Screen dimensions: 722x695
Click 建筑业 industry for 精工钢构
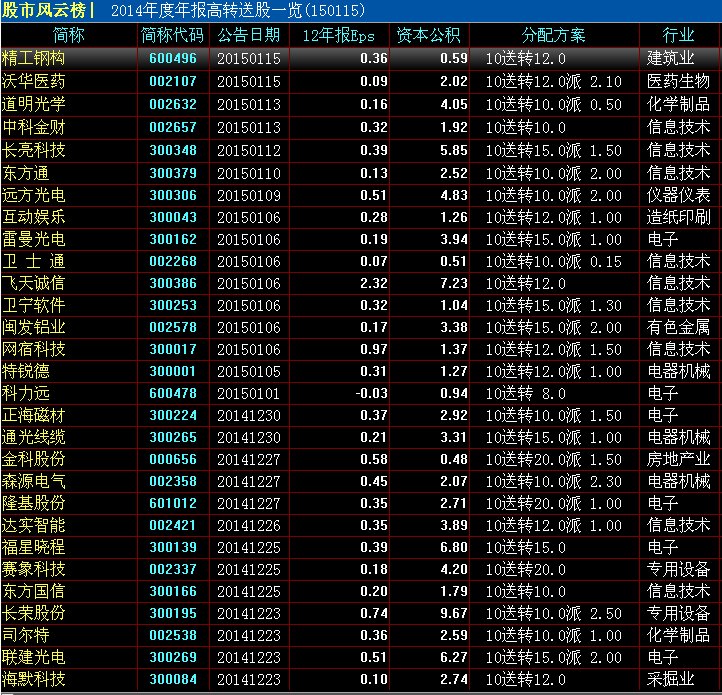[x=670, y=58]
